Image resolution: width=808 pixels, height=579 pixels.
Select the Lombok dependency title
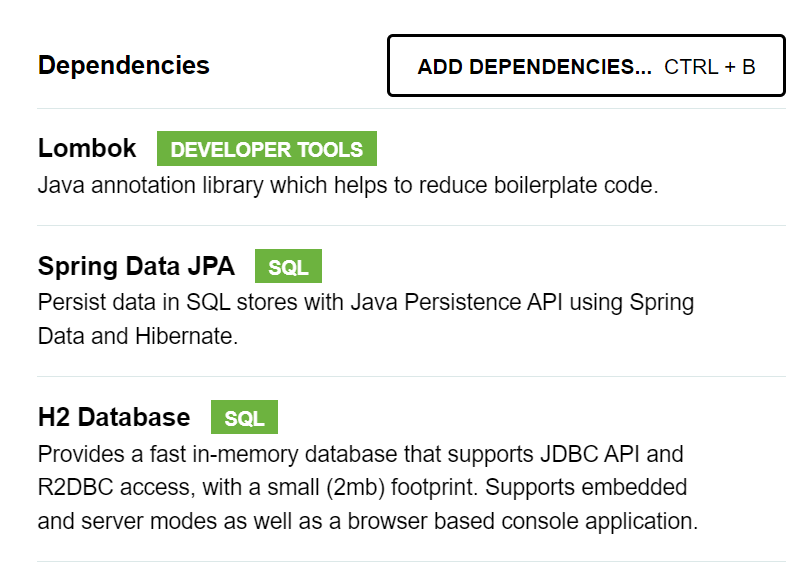[87, 148]
